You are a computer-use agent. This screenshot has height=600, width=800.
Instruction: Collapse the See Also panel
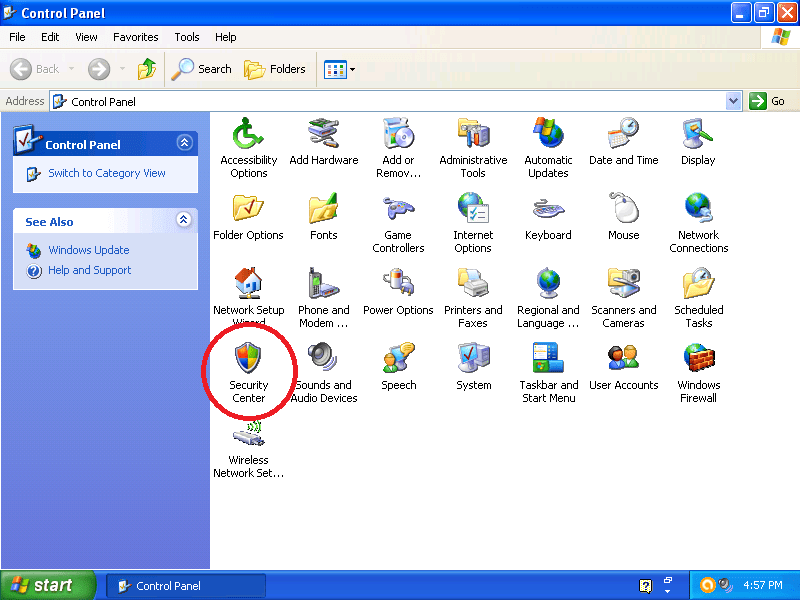pos(184,221)
